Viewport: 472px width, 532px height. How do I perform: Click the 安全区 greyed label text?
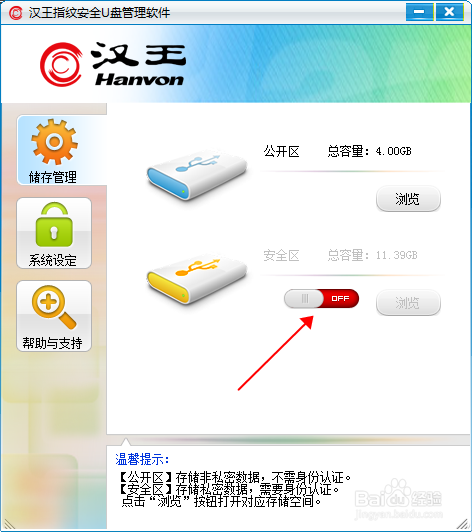[x=282, y=255]
